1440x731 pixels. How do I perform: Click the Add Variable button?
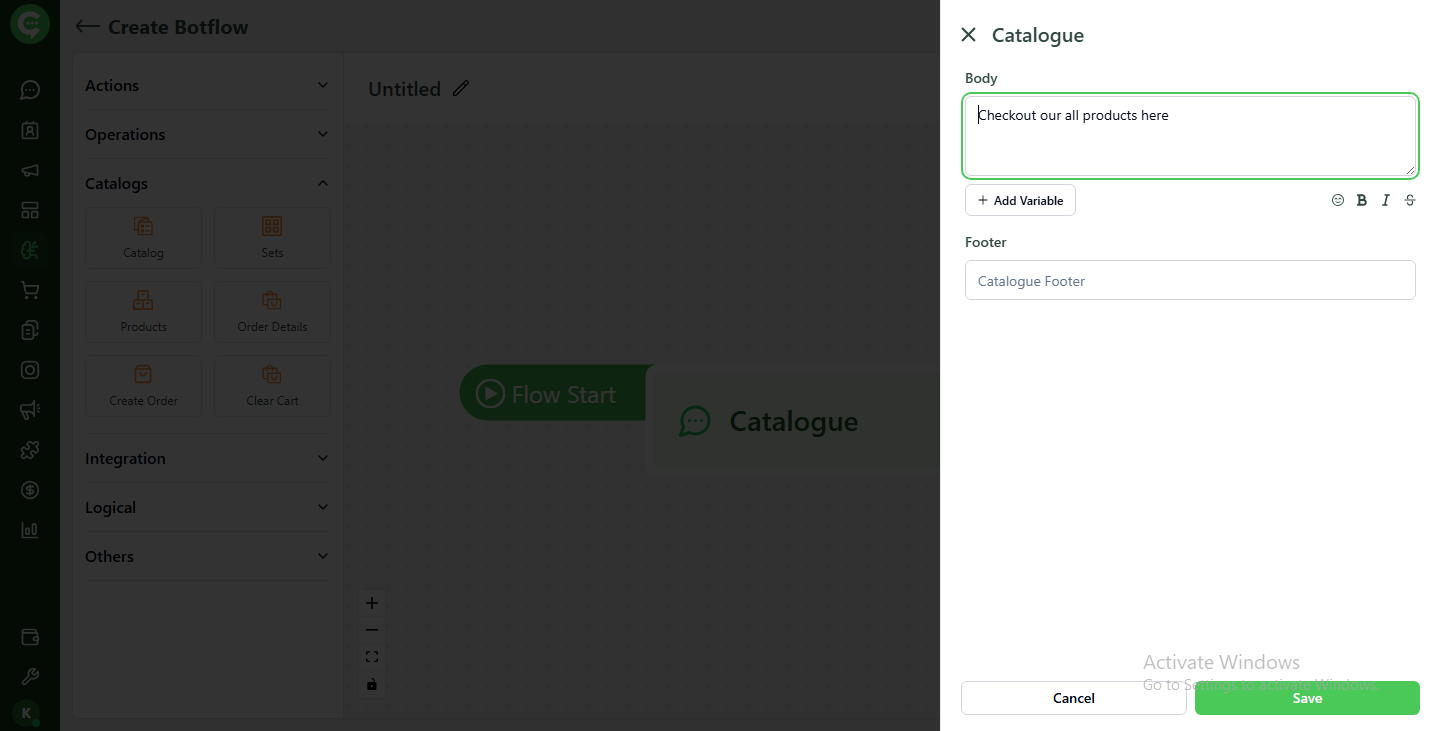1020,200
